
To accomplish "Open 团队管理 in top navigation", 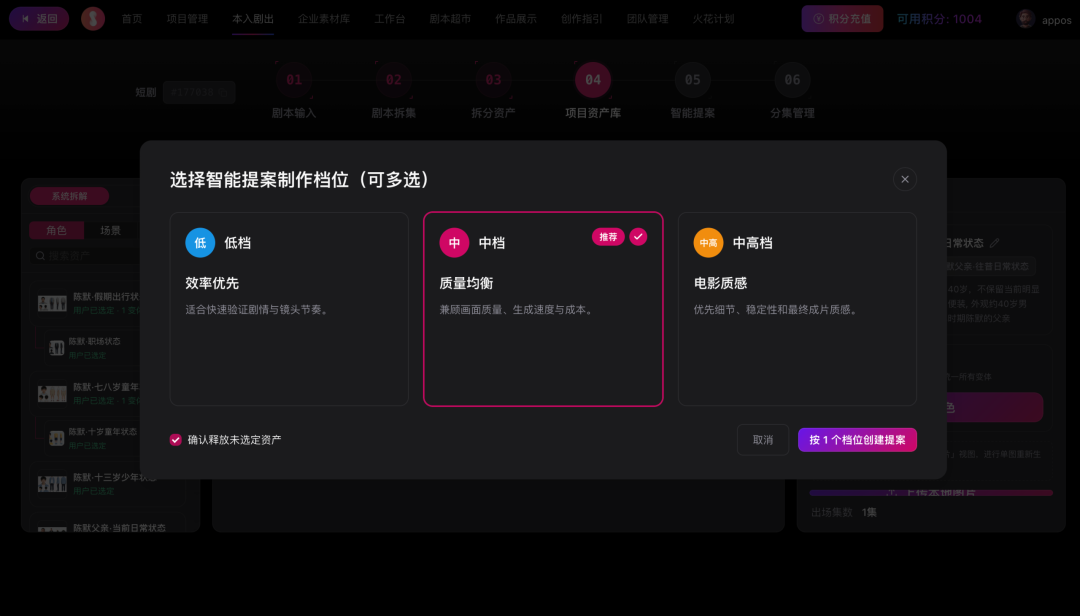I will [647, 19].
